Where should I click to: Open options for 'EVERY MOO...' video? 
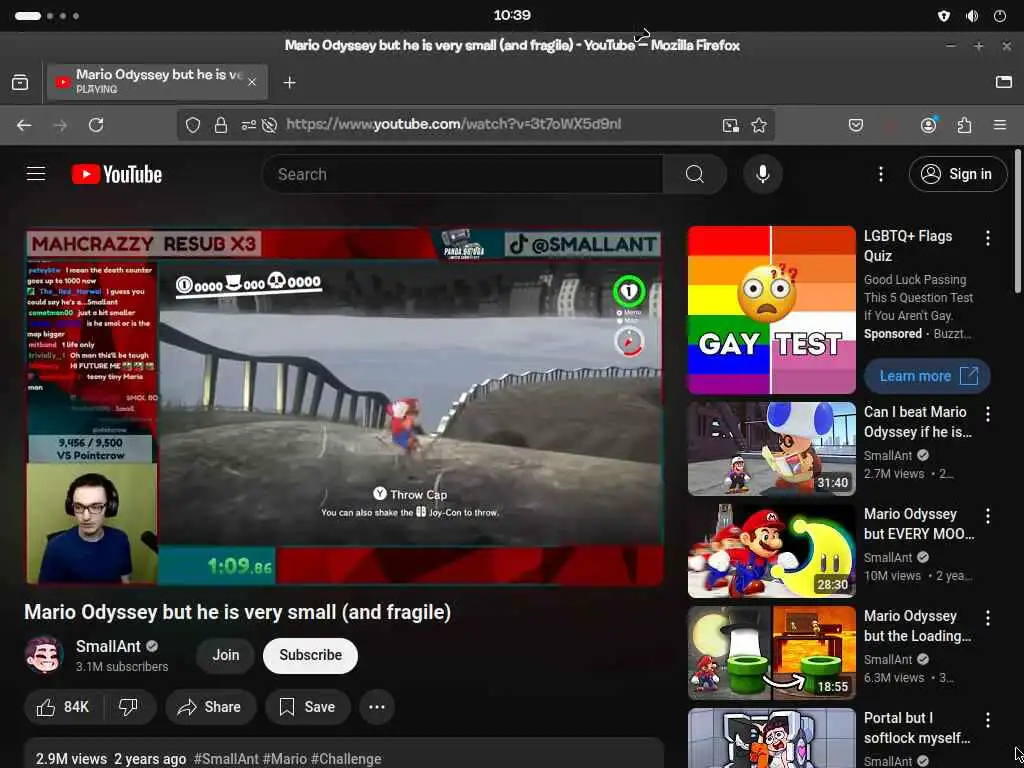point(988,516)
